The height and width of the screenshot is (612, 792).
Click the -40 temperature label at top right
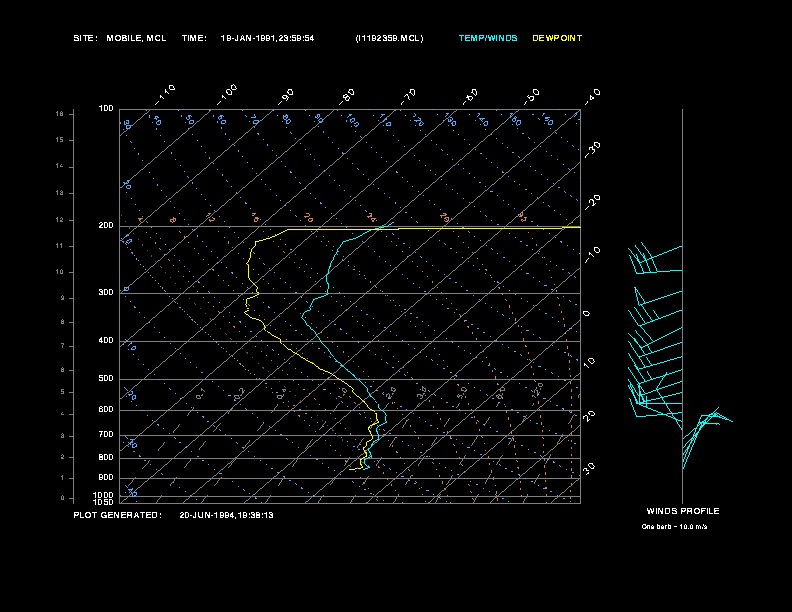tap(592, 96)
